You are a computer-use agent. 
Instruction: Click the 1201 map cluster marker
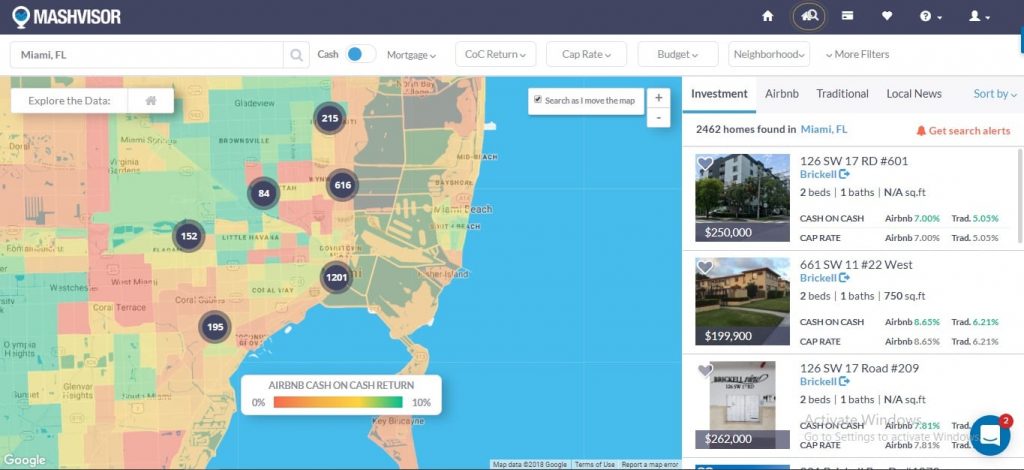click(x=337, y=278)
